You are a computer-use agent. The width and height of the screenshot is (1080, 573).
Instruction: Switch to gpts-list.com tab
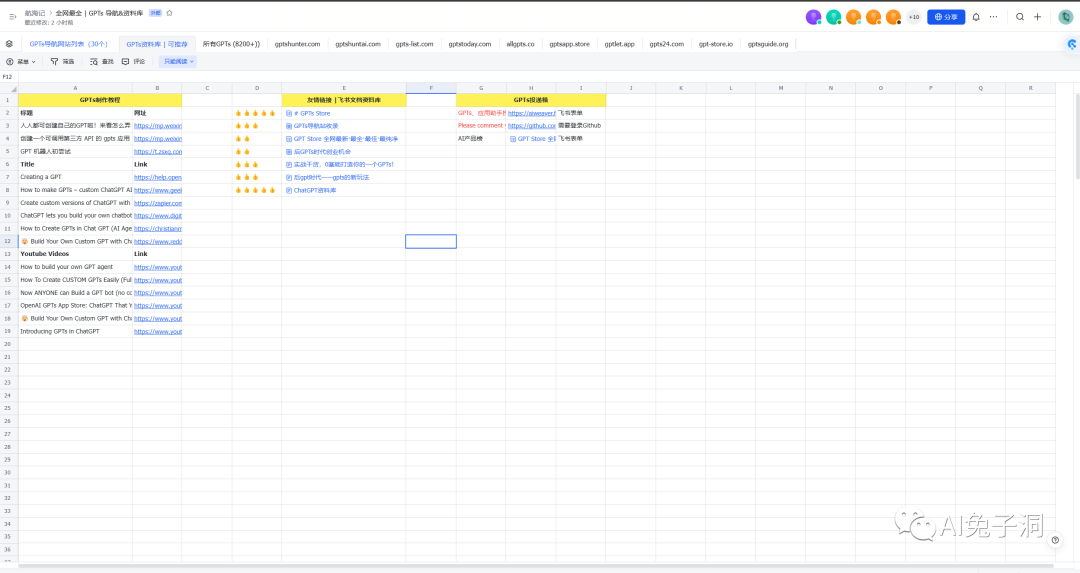point(415,44)
